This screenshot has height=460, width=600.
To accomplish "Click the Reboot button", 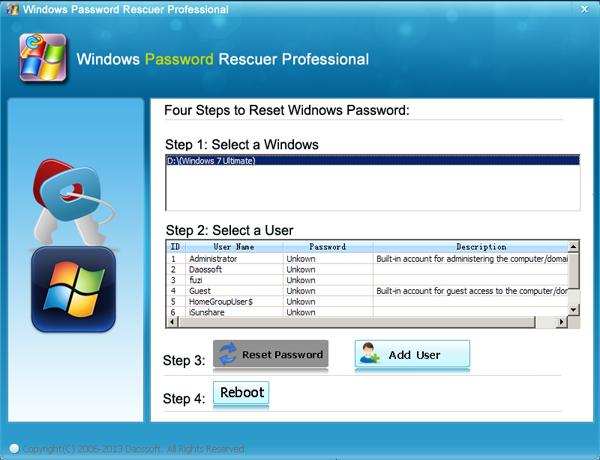I will (x=241, y=393).
